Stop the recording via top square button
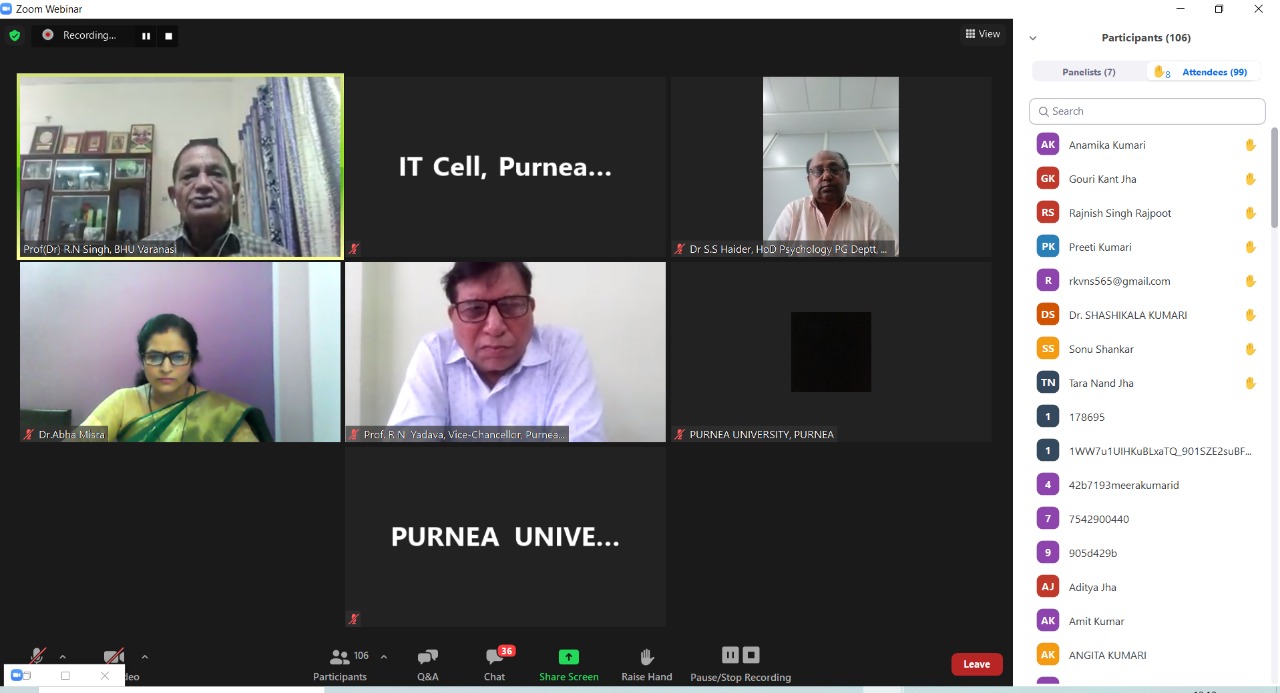The width and height of the screenshot is (1280, 693). click(168, 36)
